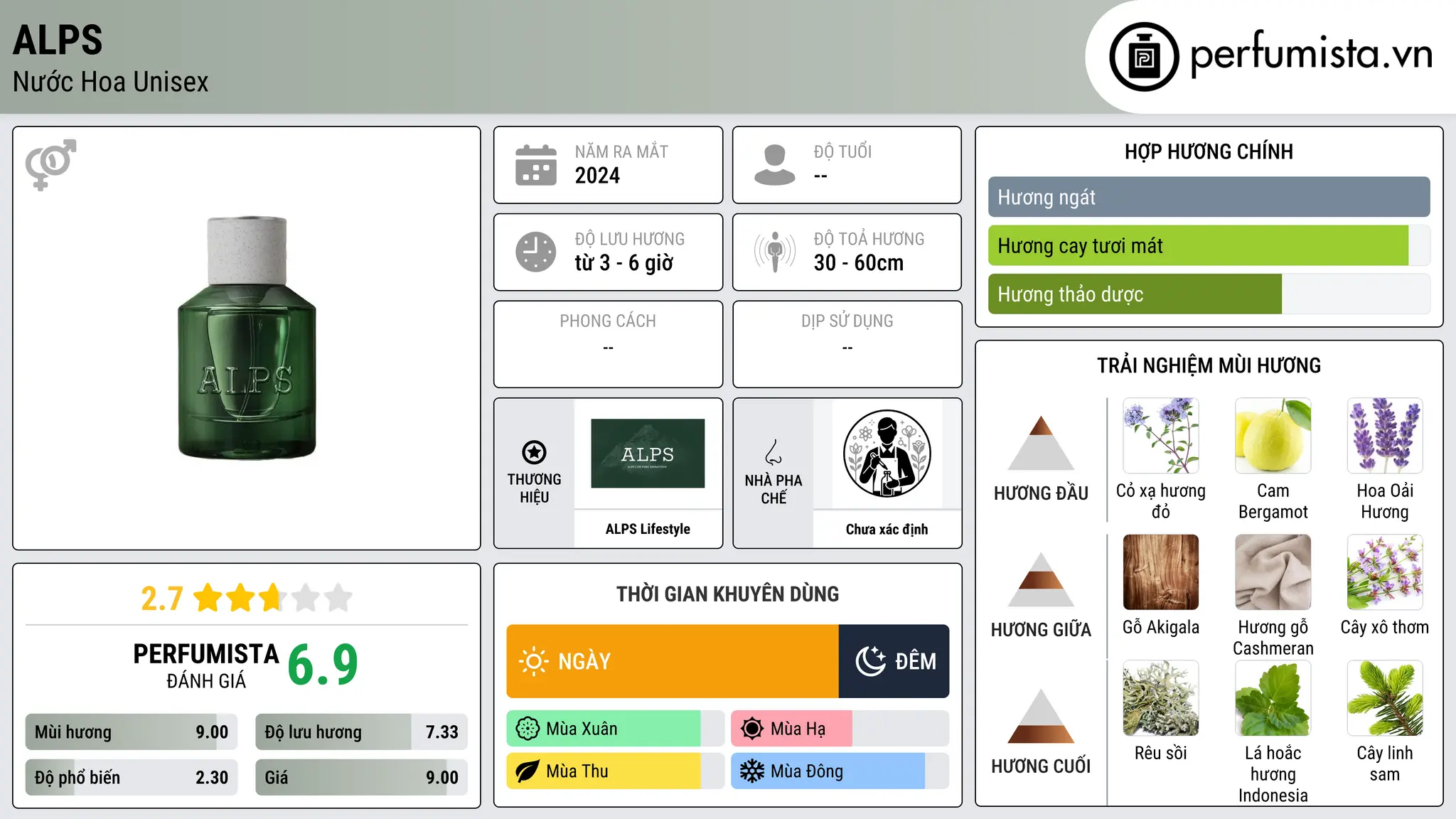Click the unisex gender symbol icon
The image size is (1456, 819).
pos(50,164)
